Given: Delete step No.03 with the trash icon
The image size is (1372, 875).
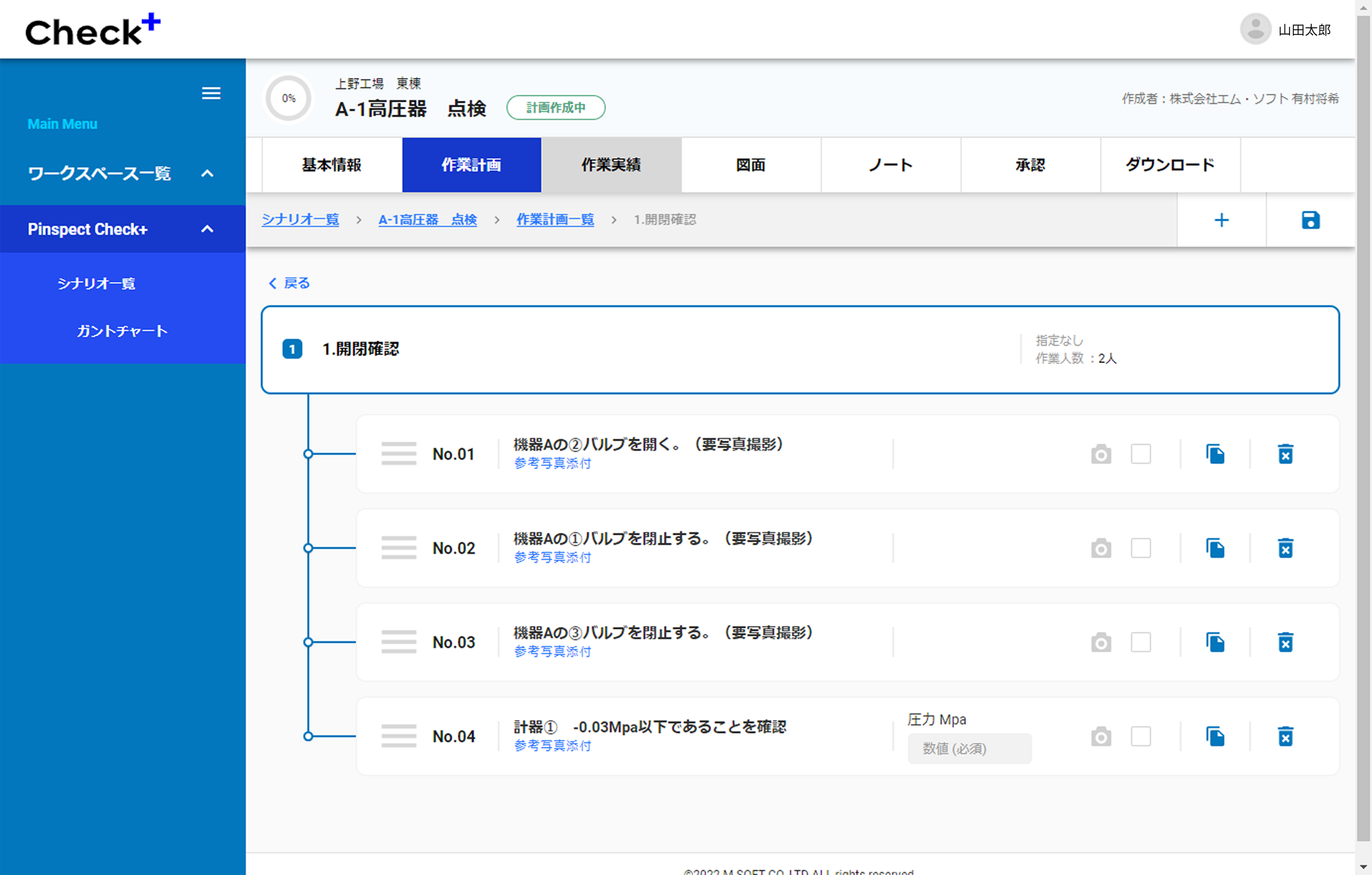Looking at the screenshot, I should pyautogui.click(x=1285, y=642).
